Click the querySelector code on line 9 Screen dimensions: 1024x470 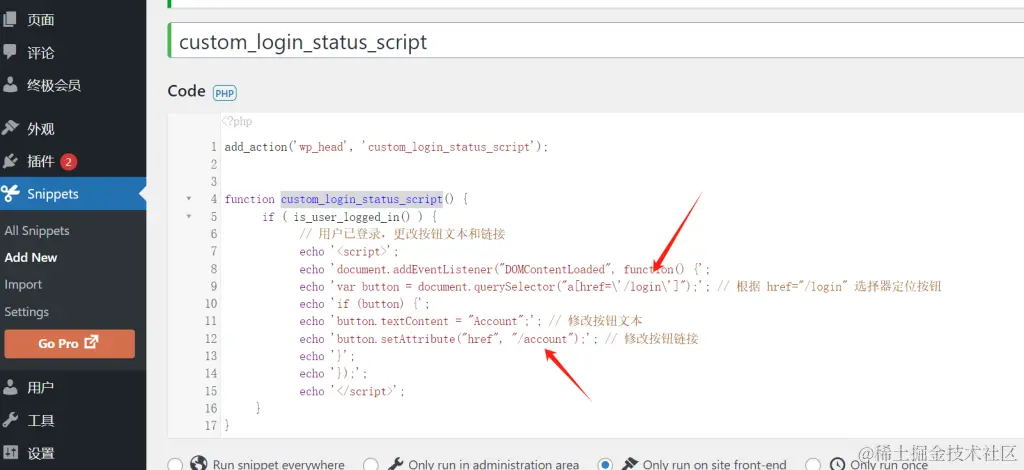click(x=505, y=287)
